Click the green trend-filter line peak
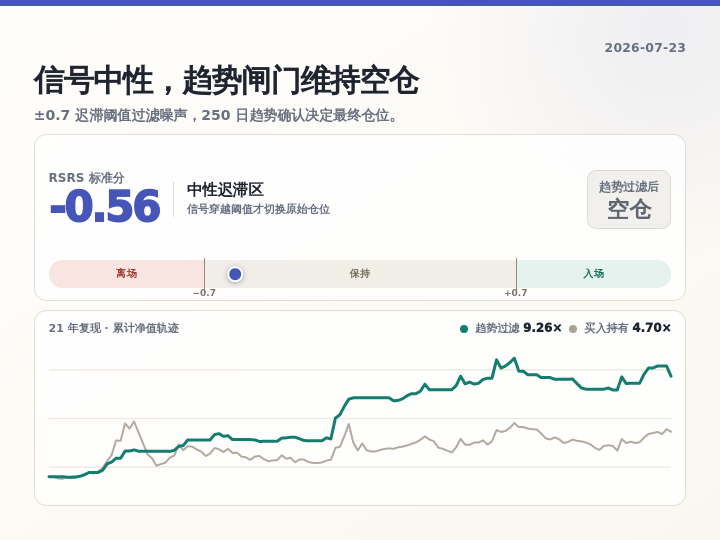 click(514, 359)
